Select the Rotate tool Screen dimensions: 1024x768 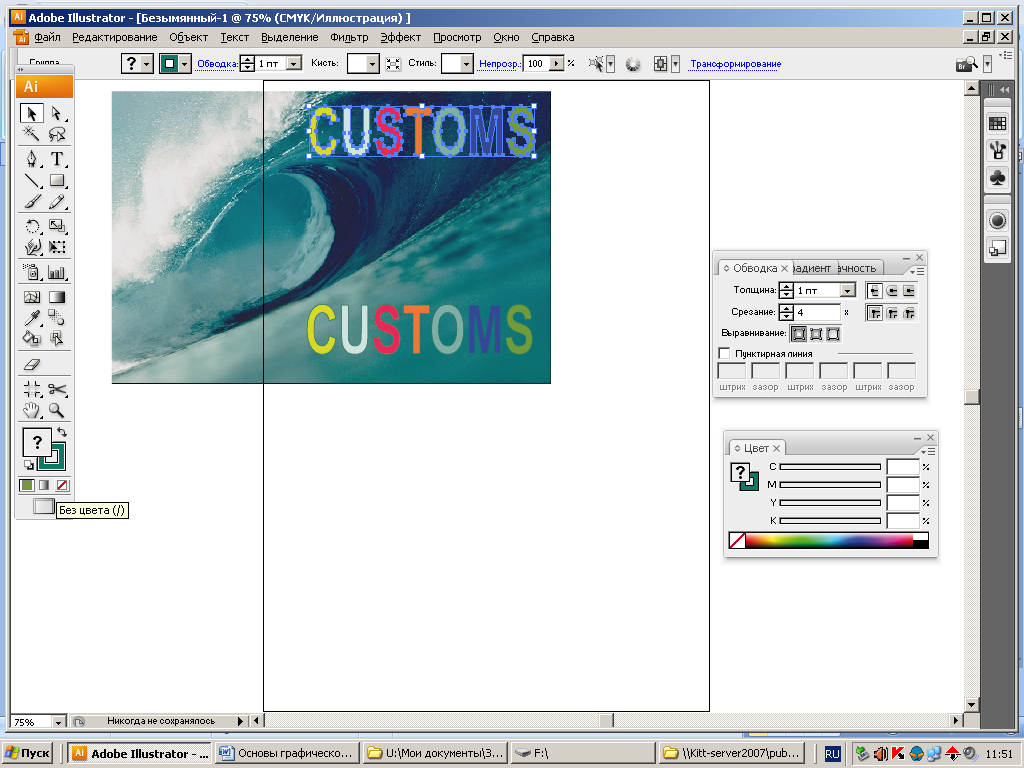(31, 226)
